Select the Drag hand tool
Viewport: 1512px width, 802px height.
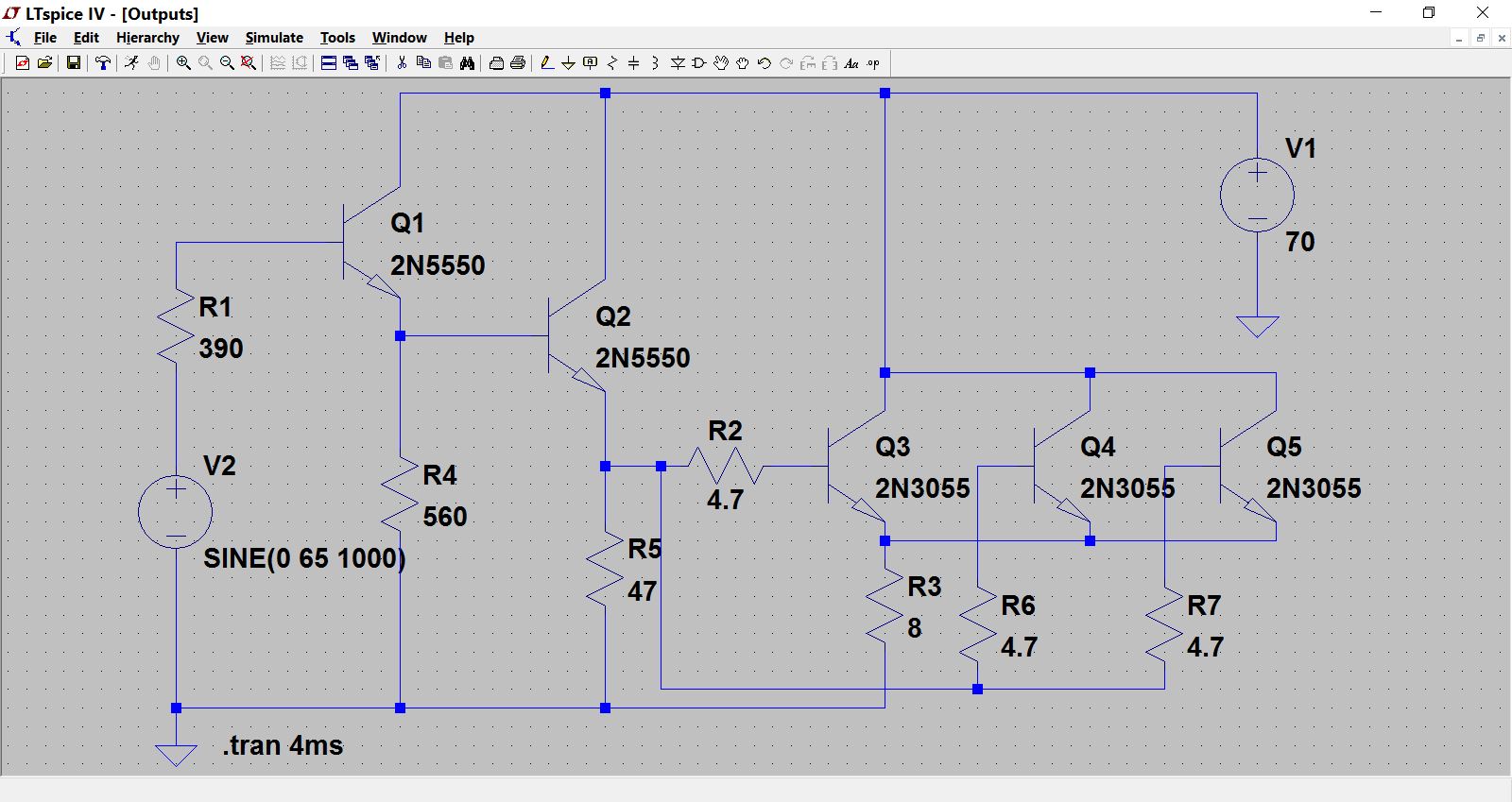click(x=743, y=63)
